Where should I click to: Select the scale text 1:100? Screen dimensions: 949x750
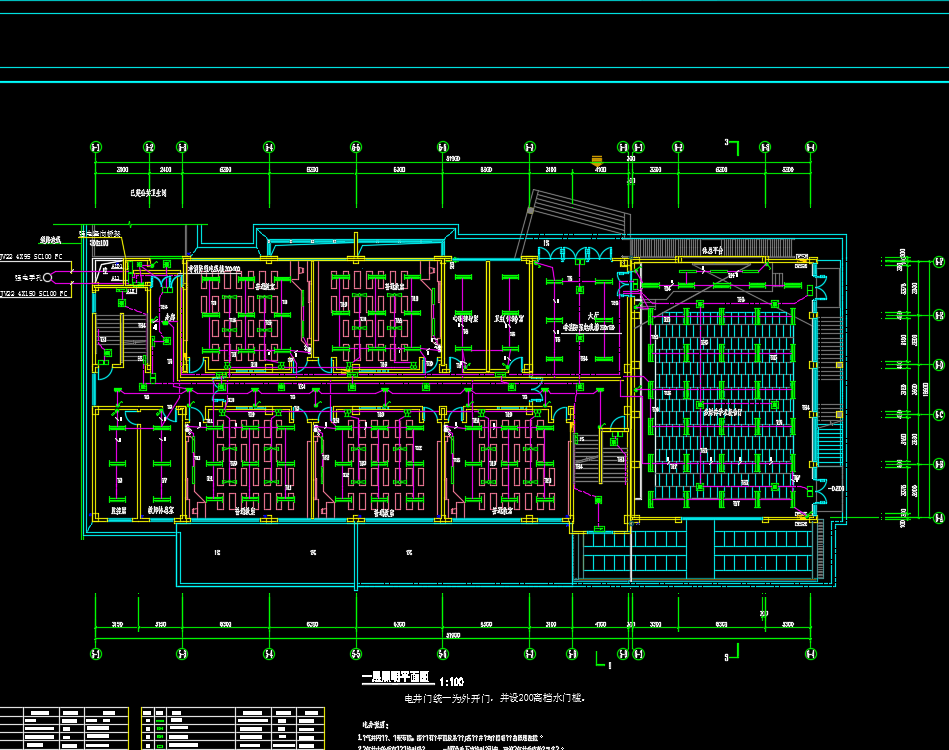tap(452, 682)
